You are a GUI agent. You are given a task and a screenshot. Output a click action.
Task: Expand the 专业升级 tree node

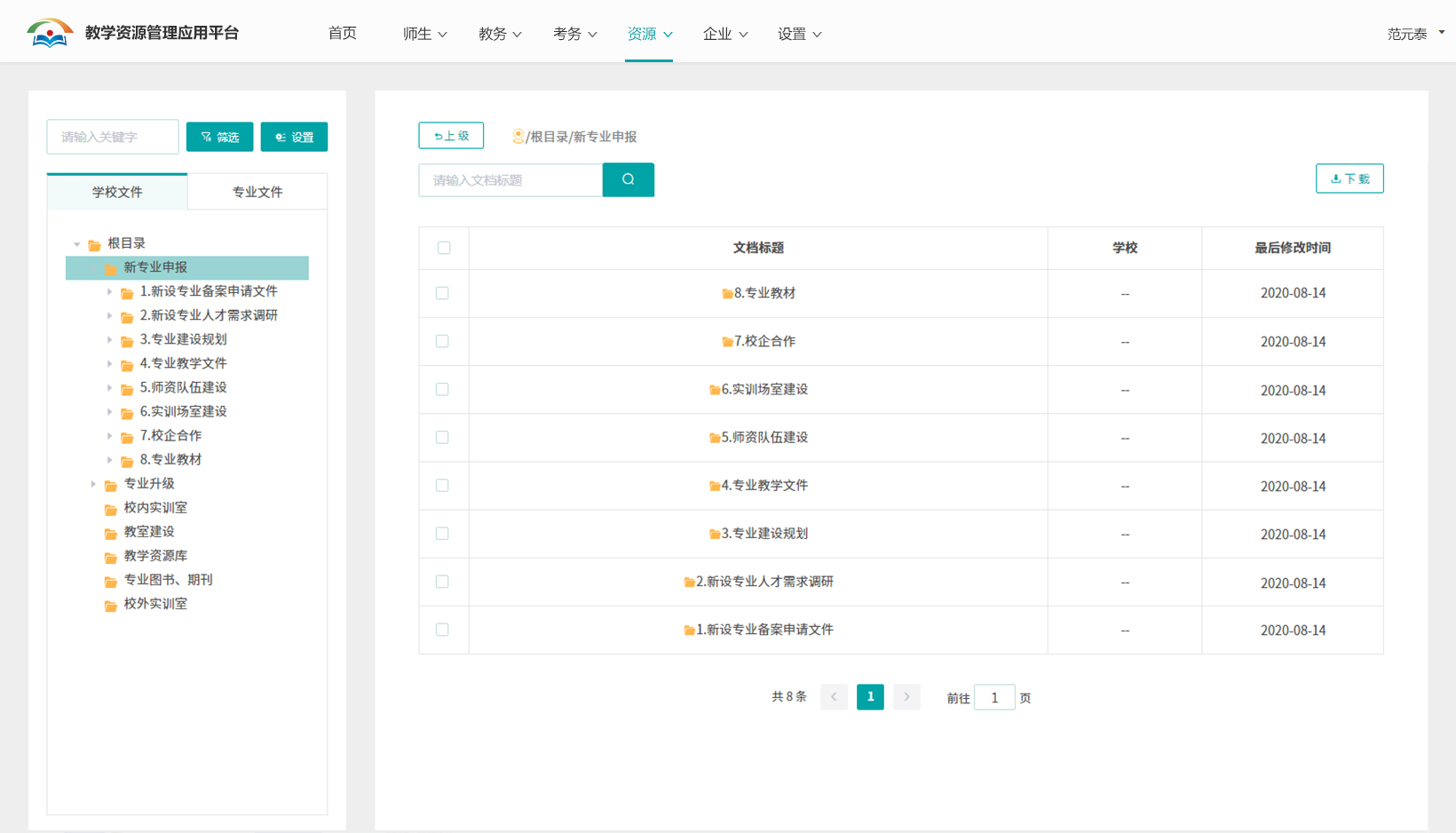pos(93,484)
